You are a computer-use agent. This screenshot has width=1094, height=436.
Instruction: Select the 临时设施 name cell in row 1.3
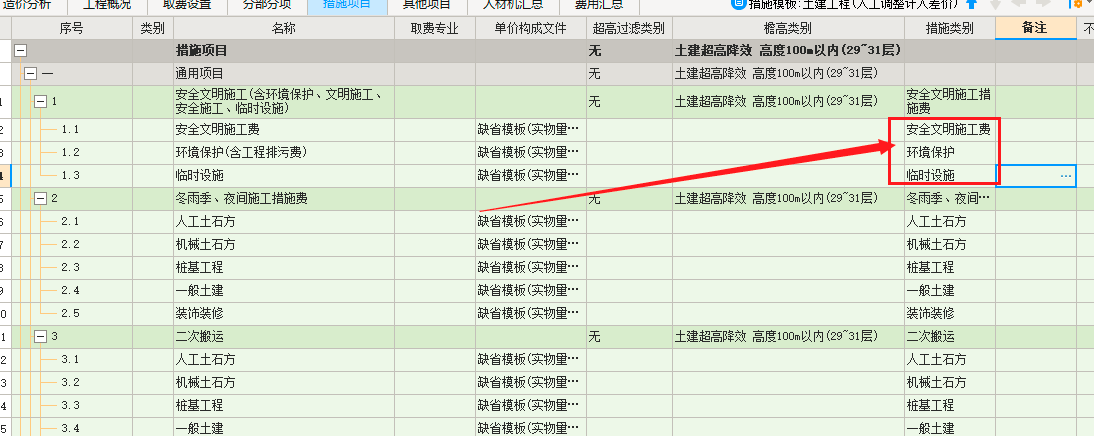284,176
